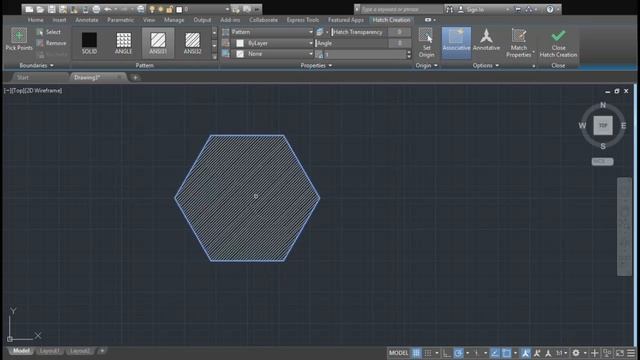This screenshot has height=360, width=640.
Task: Click the hatched hexagon in the drawing
Action: click(247, 198)
